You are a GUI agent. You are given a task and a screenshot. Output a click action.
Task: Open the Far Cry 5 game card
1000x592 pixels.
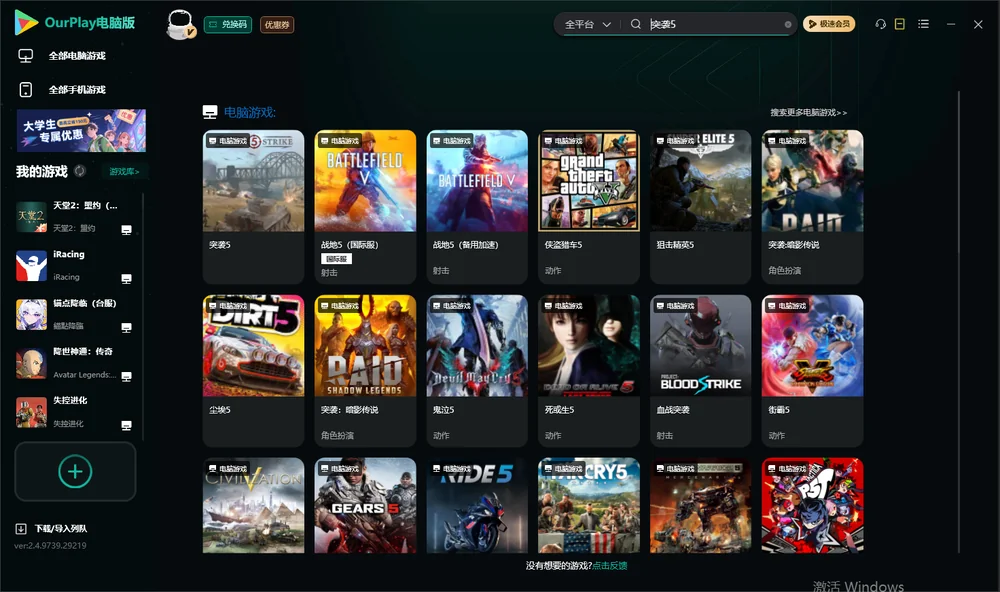click(589, 505)
